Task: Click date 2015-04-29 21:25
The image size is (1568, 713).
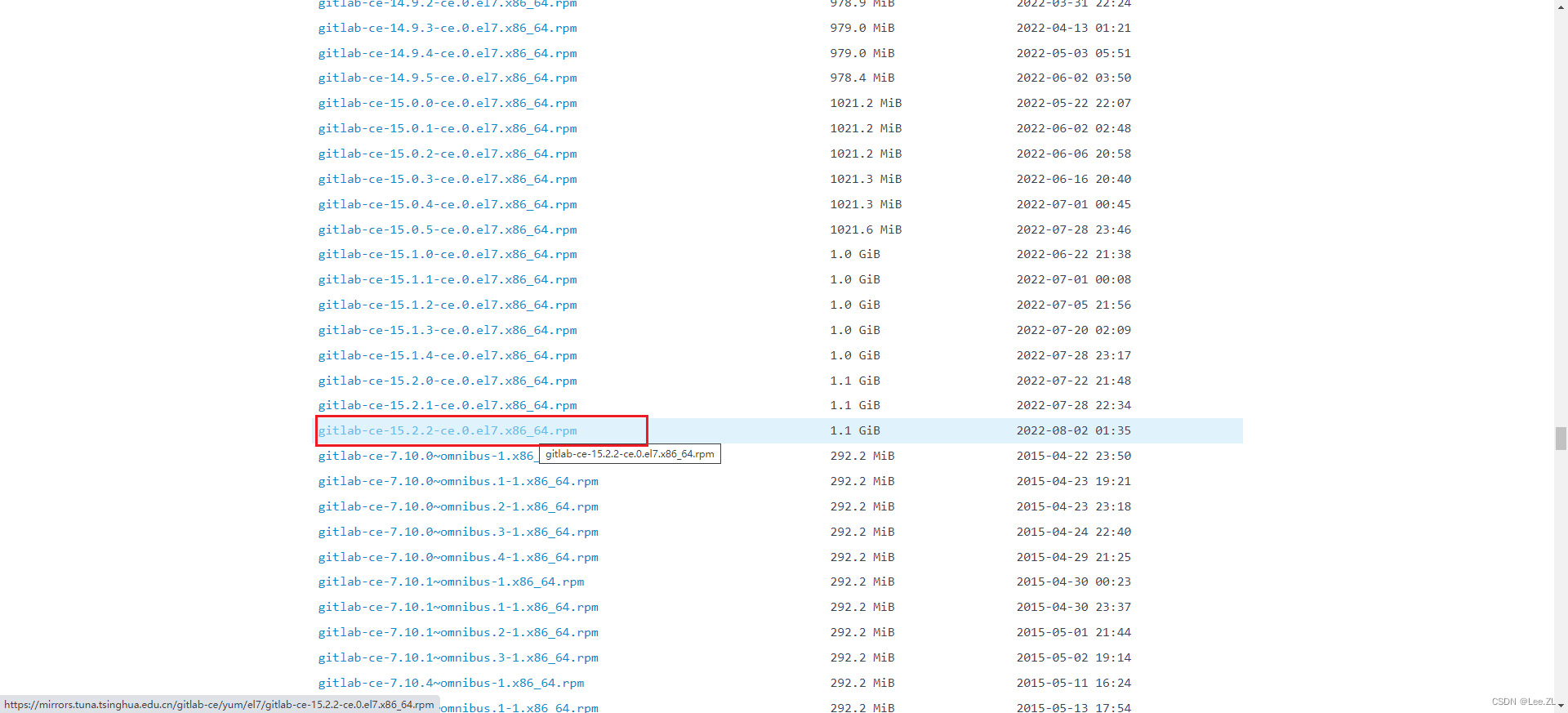Action: pyautogui.click(x=1074, y=557)
